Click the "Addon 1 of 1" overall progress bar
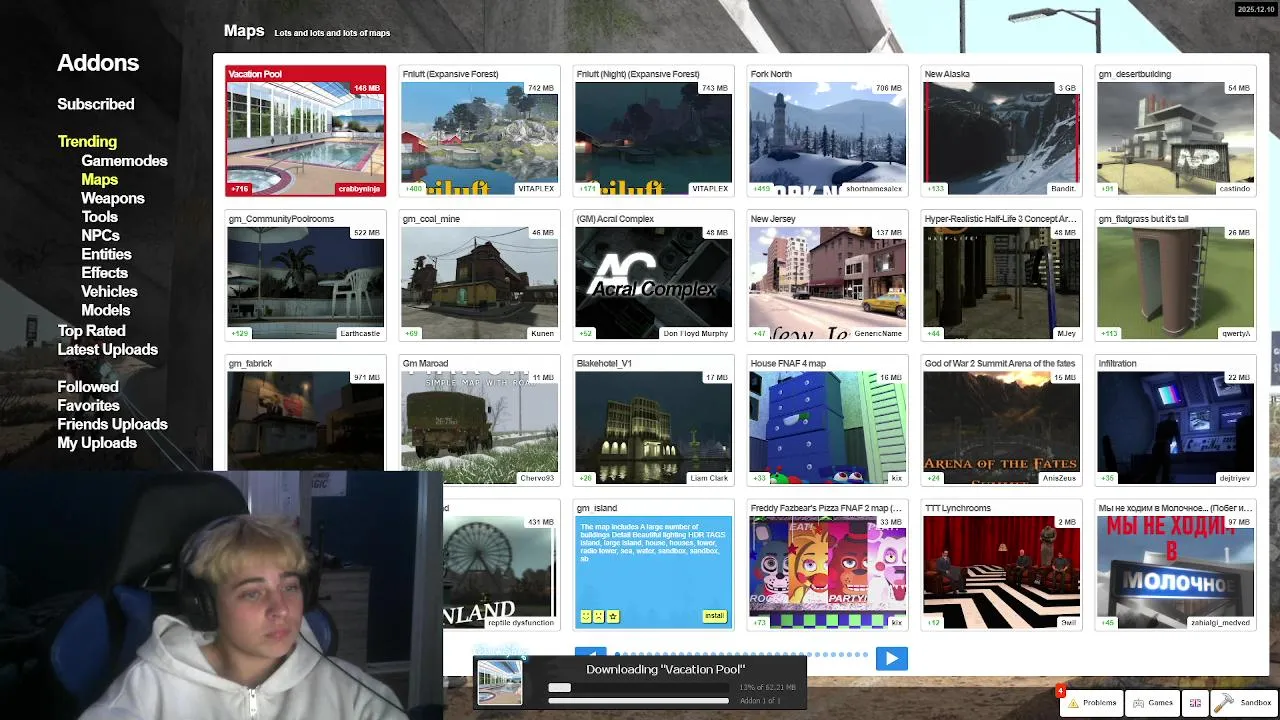 pyautogui.click(x=638, y=701)
